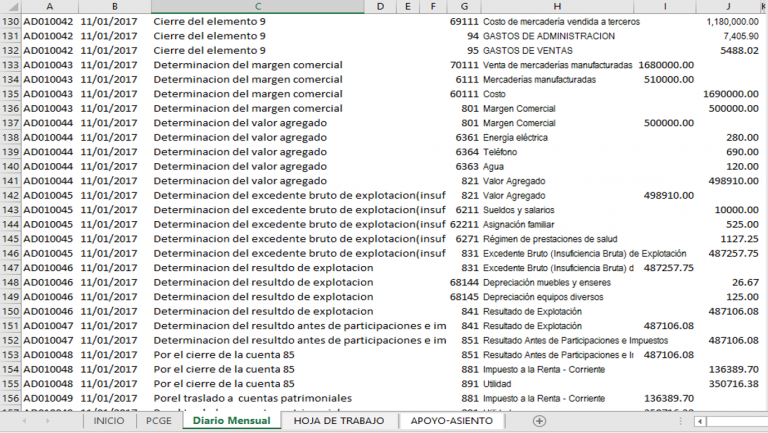Select column A header

pyautogui.click(x=49, y=6)
